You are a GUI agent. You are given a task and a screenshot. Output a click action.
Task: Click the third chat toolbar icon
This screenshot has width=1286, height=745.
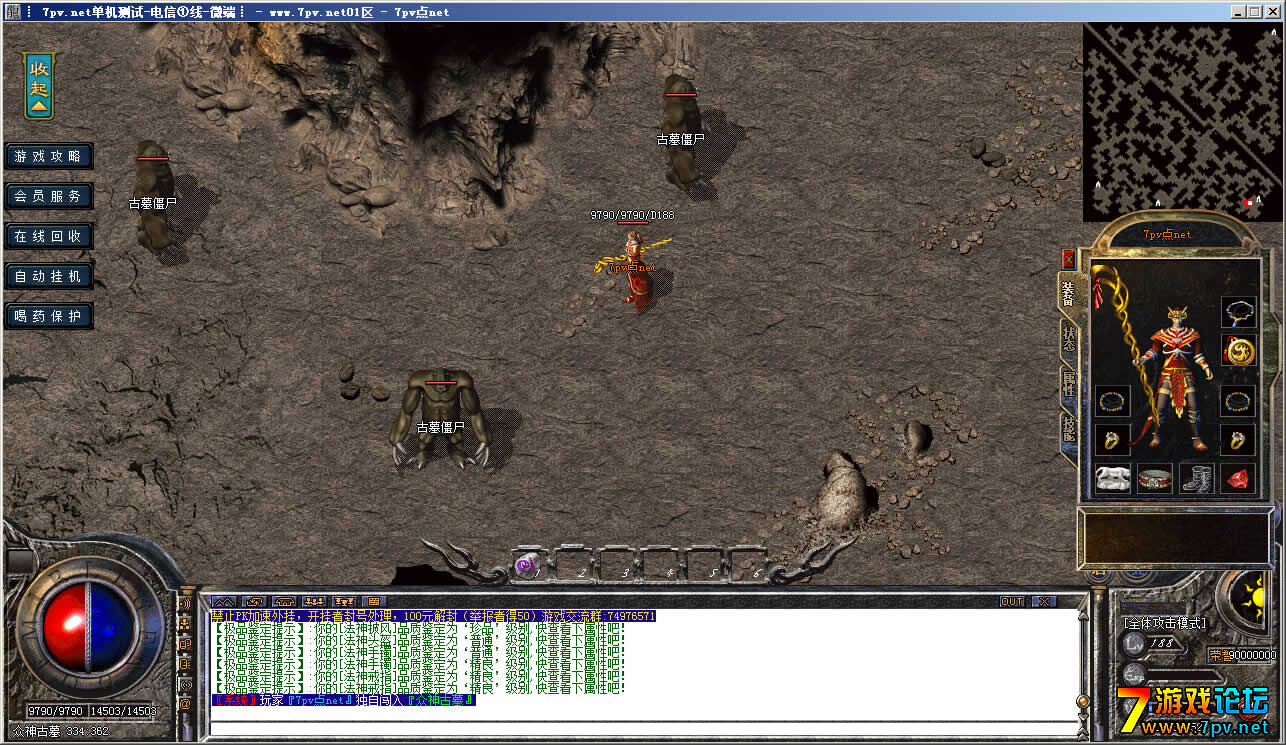tap(283, 601)
